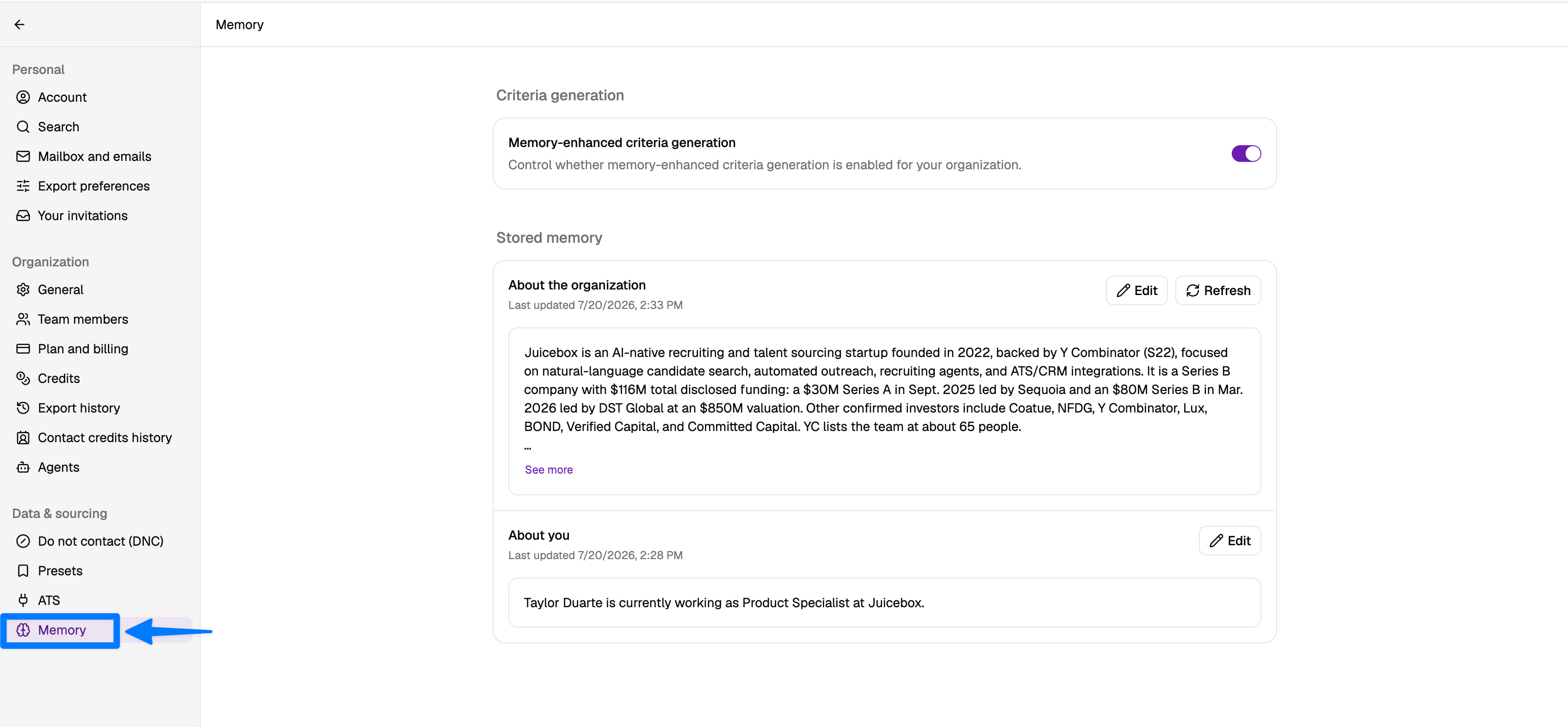Click the Taylor Duarte memory text box

tap(884, 603)
